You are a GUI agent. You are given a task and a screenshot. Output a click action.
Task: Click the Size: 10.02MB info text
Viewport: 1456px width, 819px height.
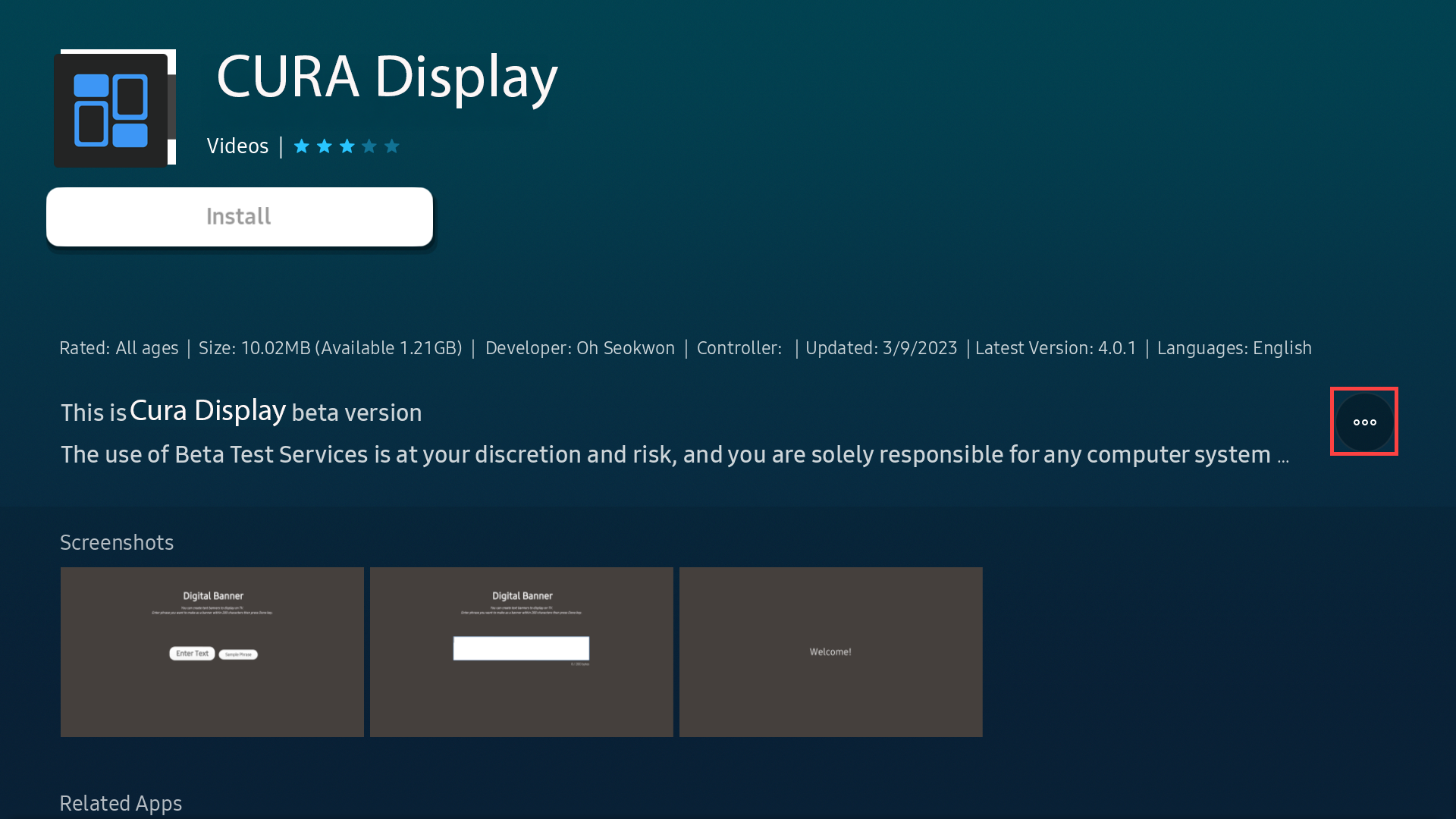(330, 348)
